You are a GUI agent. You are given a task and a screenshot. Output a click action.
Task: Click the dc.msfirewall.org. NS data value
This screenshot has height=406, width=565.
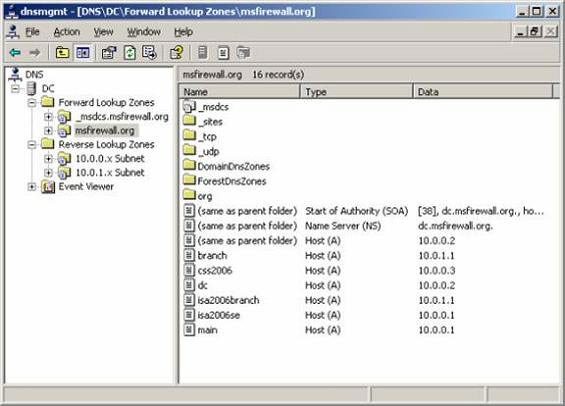point(455,226)
